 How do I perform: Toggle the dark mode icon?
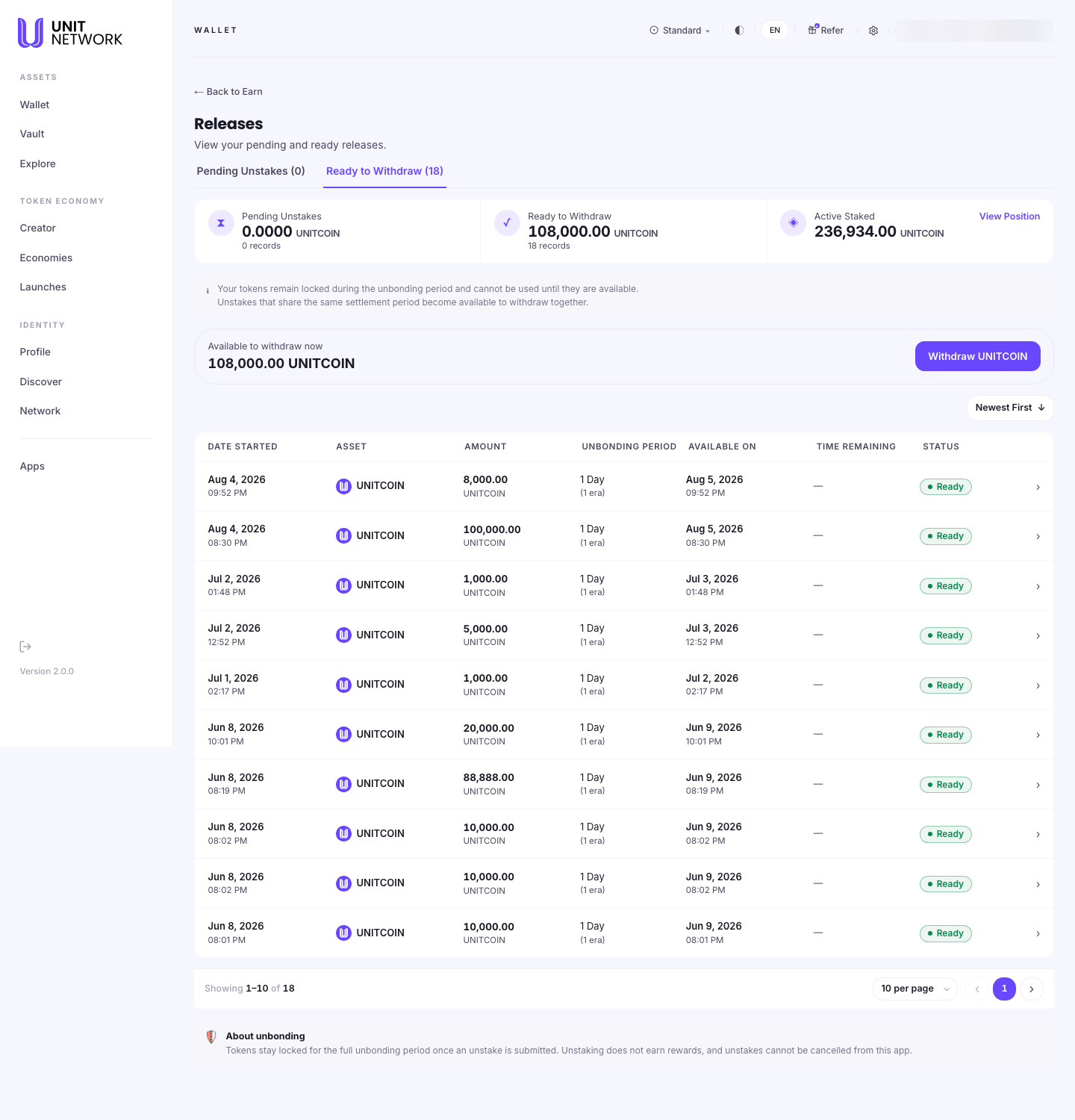pos(739,31)
